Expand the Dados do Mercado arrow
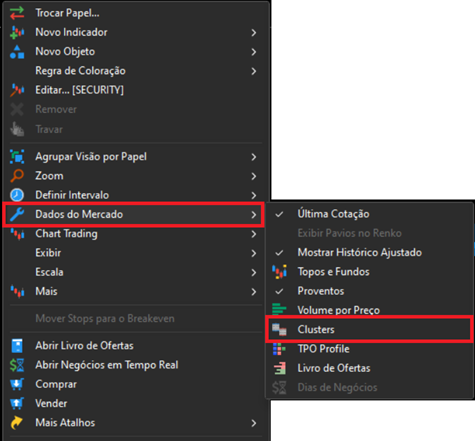The image size is (475, 441). coord(254,215)
